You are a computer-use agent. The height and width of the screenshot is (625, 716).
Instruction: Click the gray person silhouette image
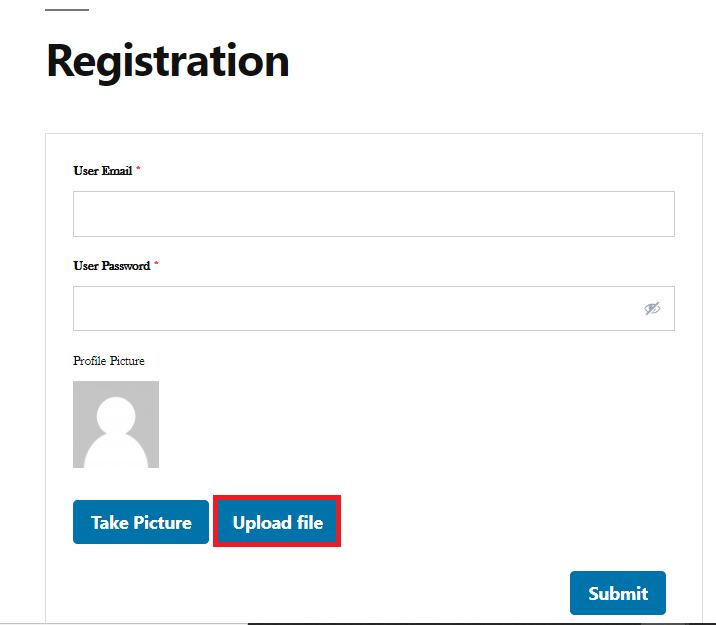116,424
